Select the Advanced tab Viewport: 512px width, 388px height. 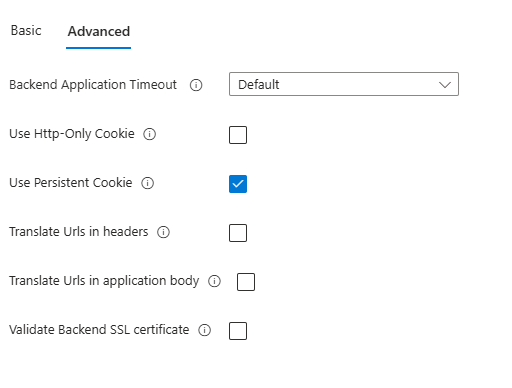pyautogui.click(x=99, y=31)
